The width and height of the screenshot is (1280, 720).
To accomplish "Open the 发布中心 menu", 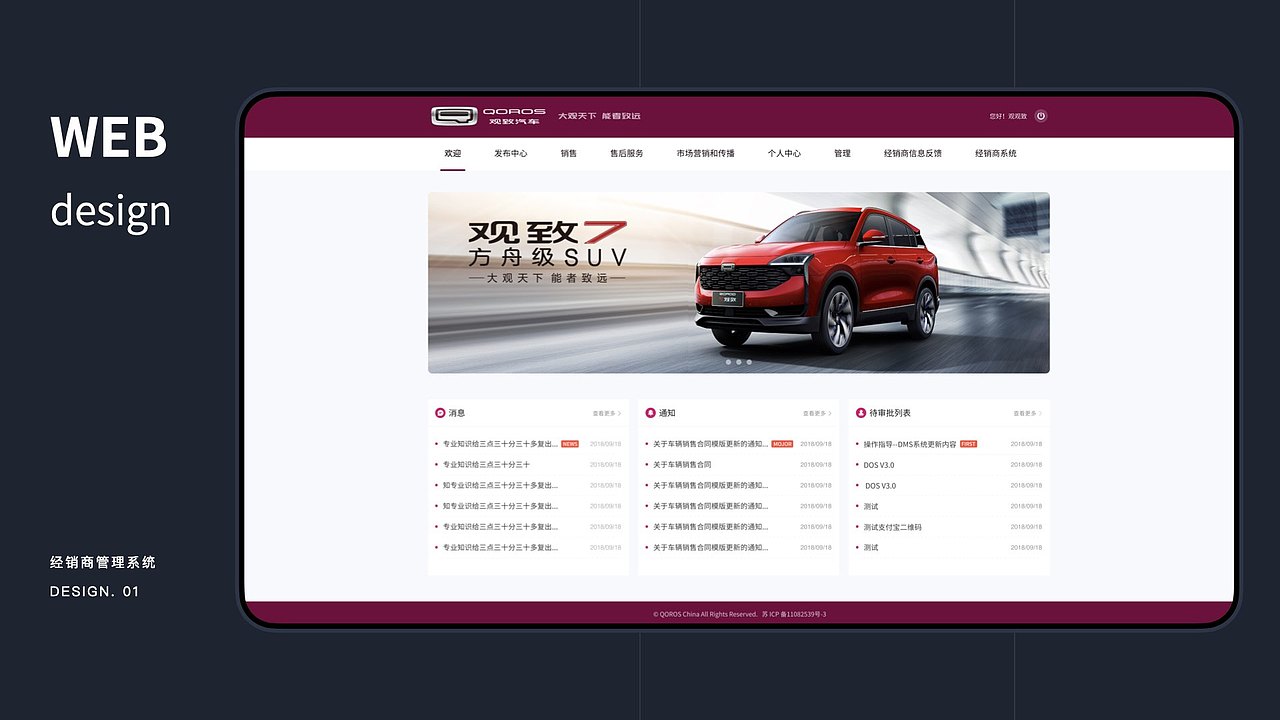I will point(510,154).
